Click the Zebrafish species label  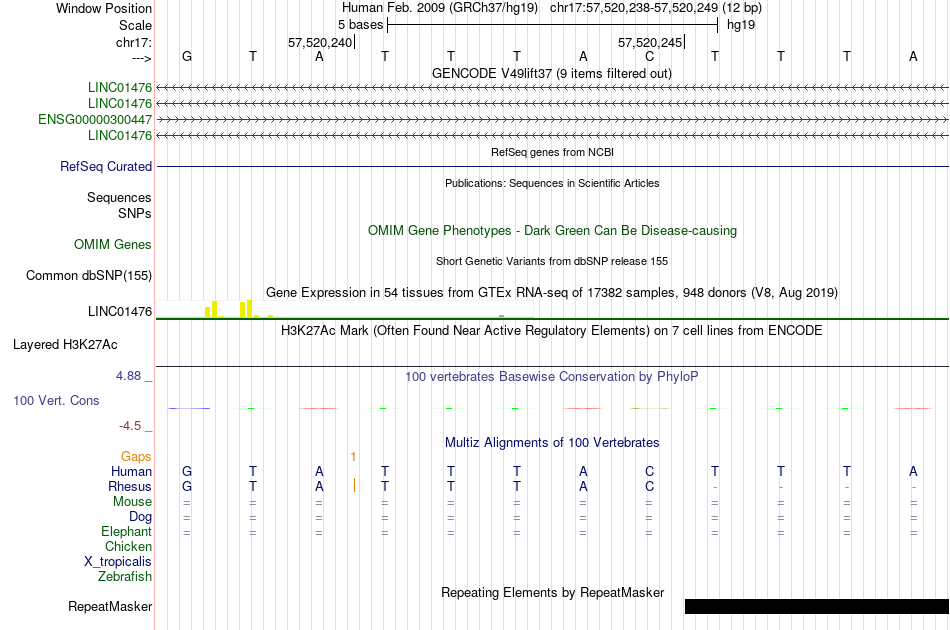click(x=125, y=576)
